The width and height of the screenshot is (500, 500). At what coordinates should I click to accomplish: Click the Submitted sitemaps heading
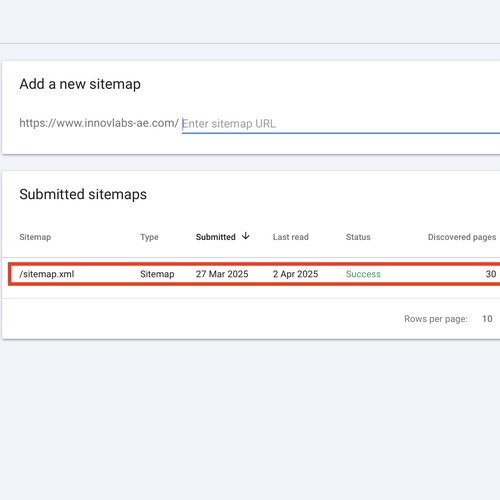(83, 194)
